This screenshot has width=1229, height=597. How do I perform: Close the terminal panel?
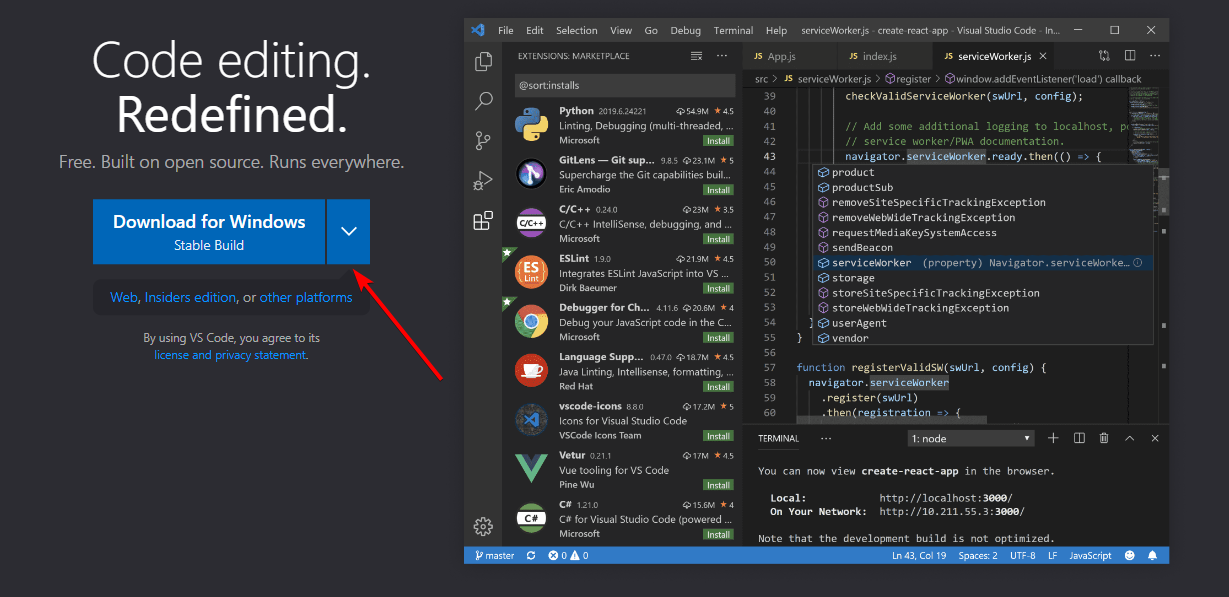pos(1155,438)
